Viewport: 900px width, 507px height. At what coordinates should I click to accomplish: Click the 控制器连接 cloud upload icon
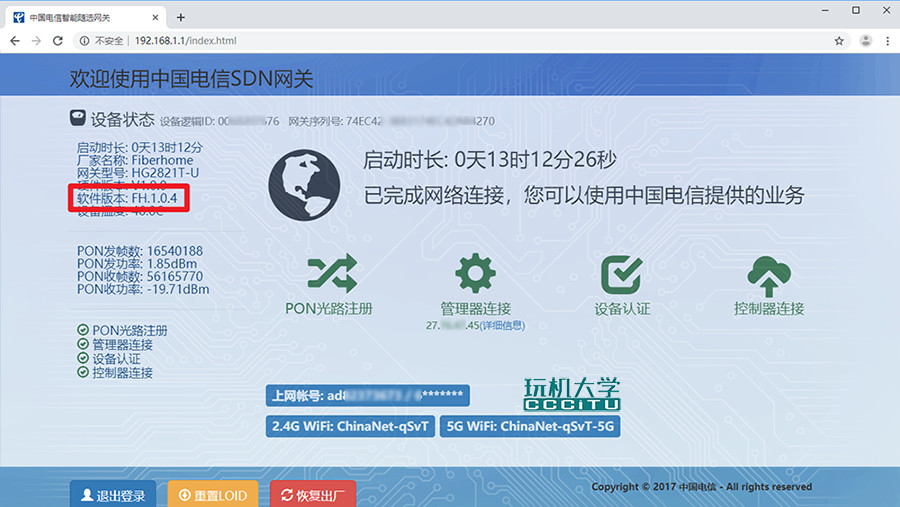pos(769,273)
